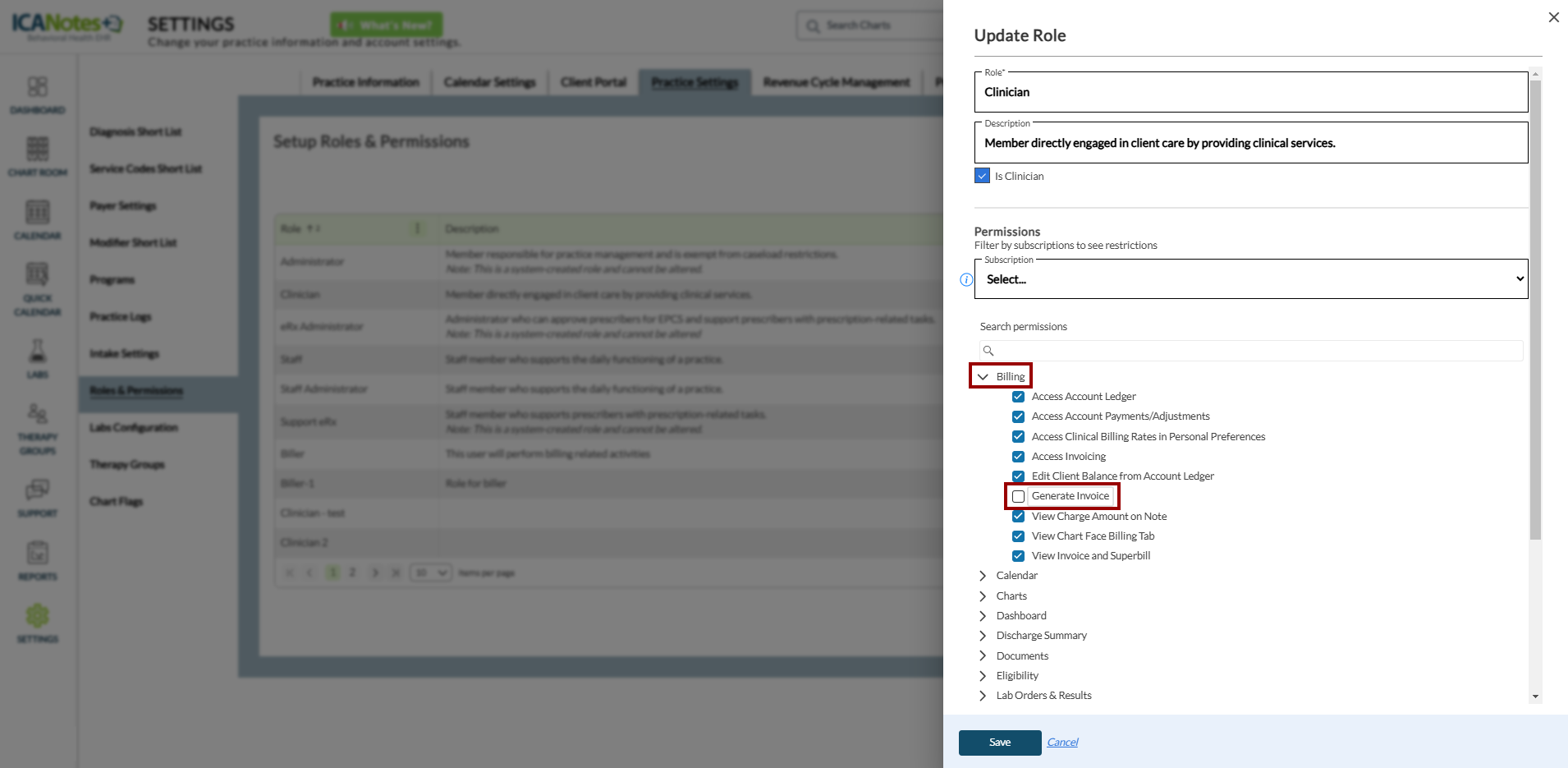Uncheck Access Invoicing permission
1568x768 pixels.
tap(1018, 457)
